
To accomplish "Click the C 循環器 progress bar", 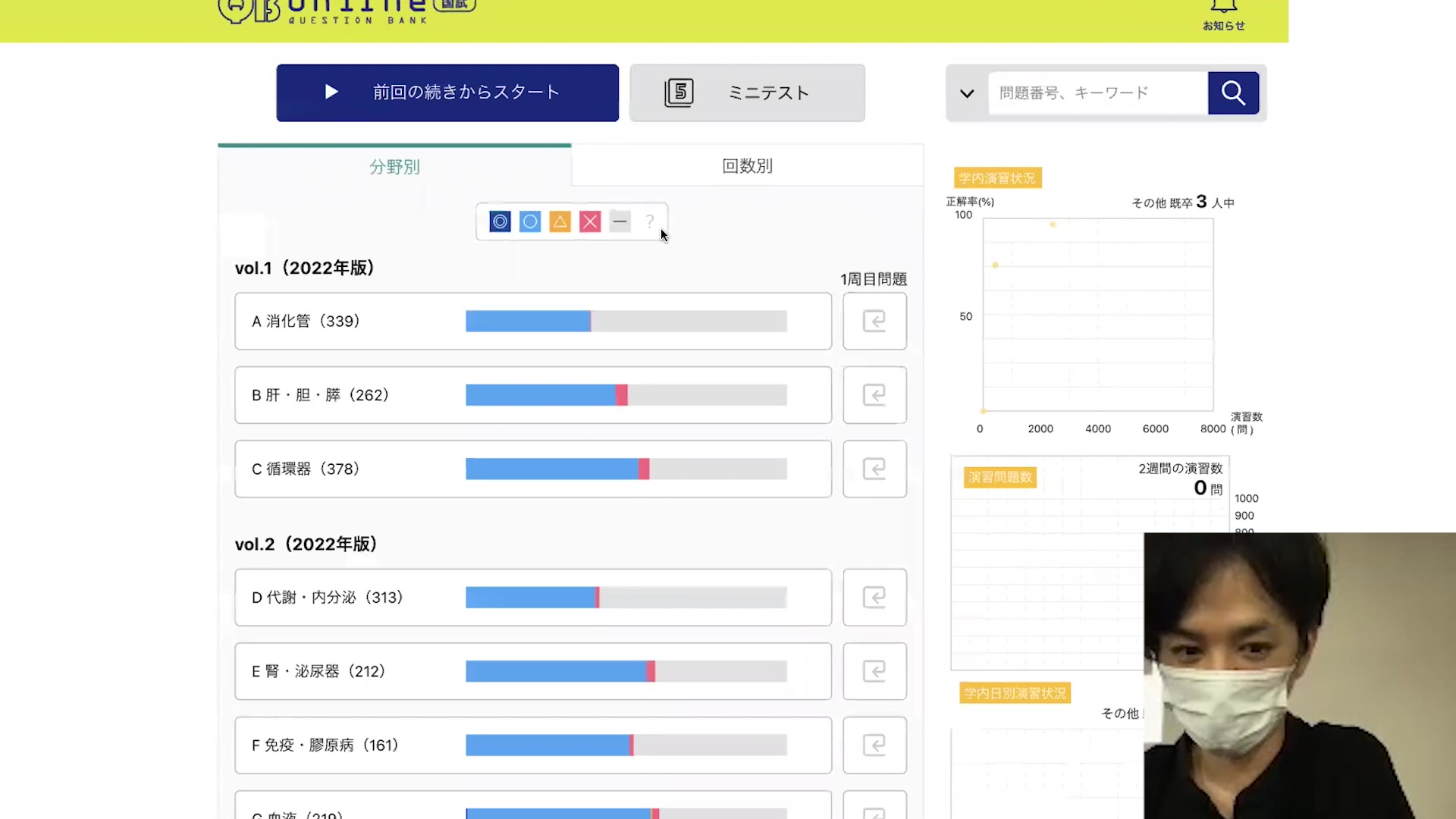I will tap(626, 469).
